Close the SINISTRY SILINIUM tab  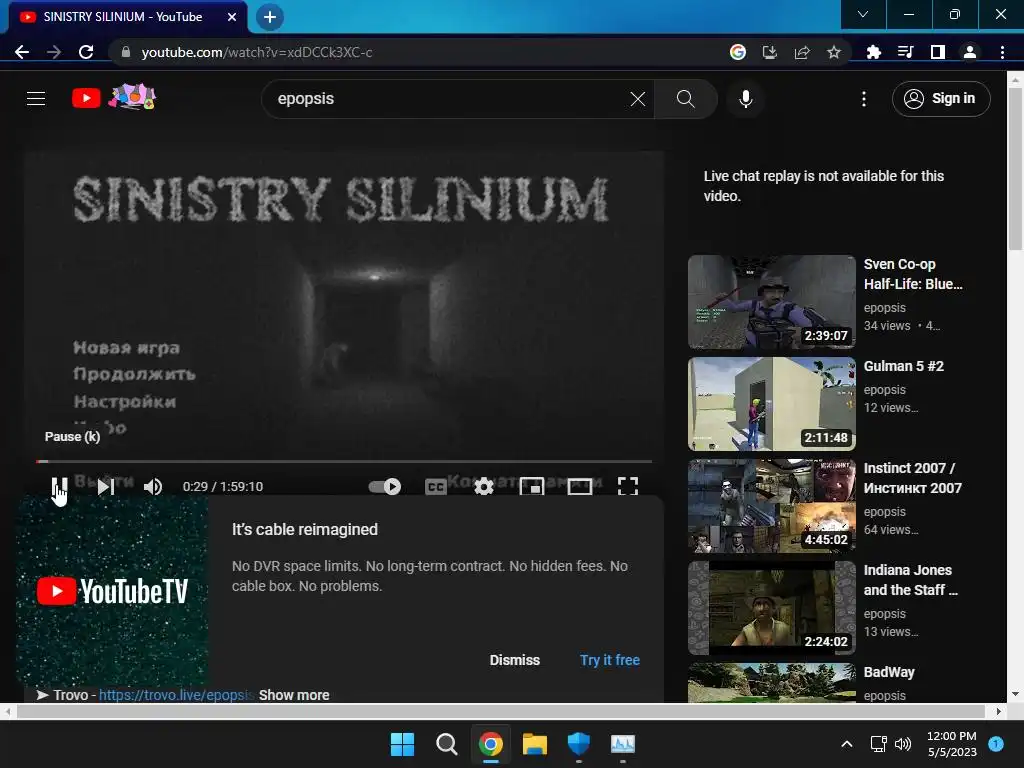click(232, 17)
